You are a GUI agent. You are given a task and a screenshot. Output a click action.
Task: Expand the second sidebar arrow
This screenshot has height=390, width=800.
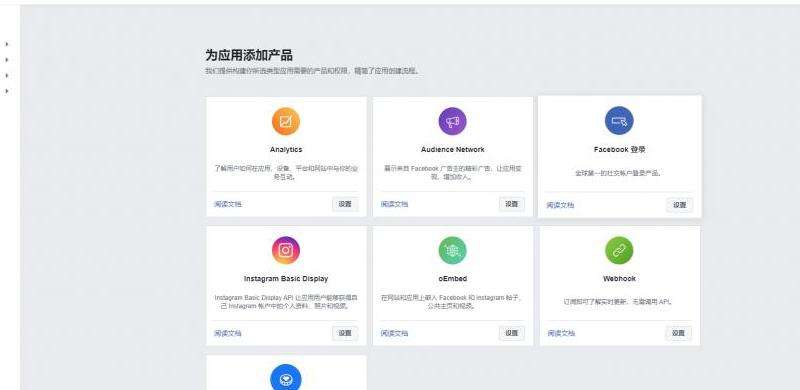point(7,60)
